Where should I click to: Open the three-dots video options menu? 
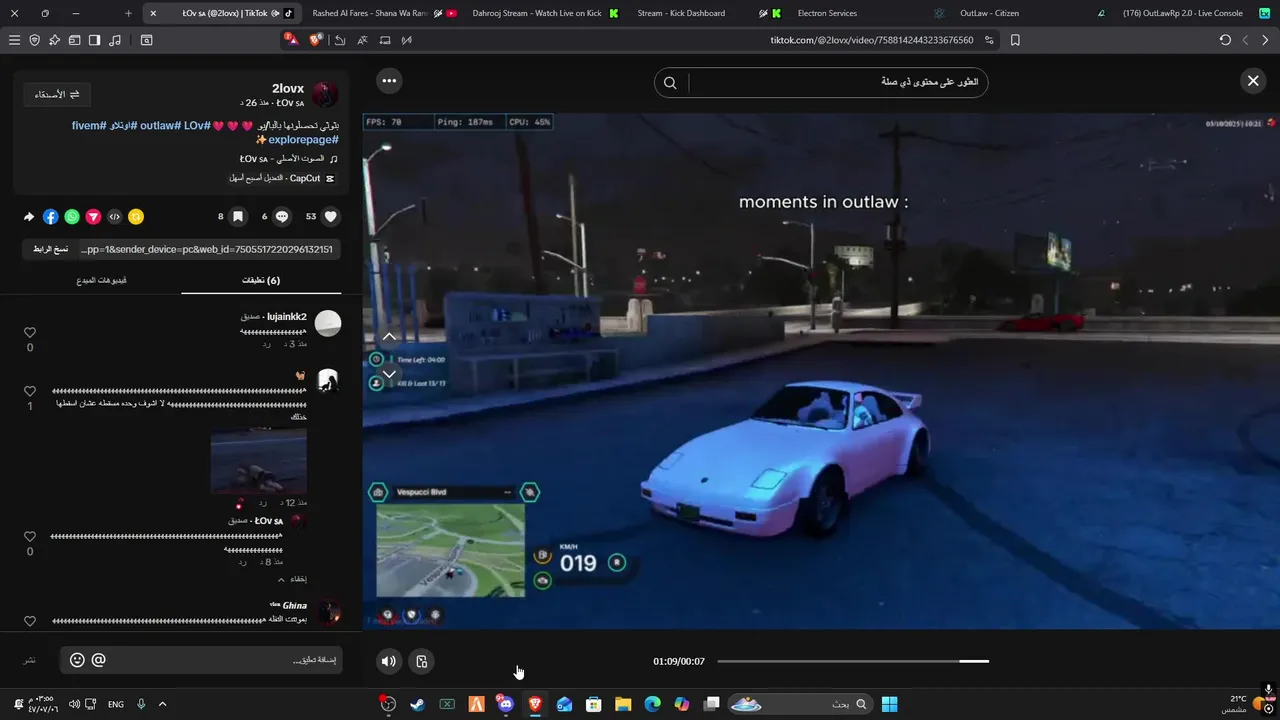coord(389,81)
